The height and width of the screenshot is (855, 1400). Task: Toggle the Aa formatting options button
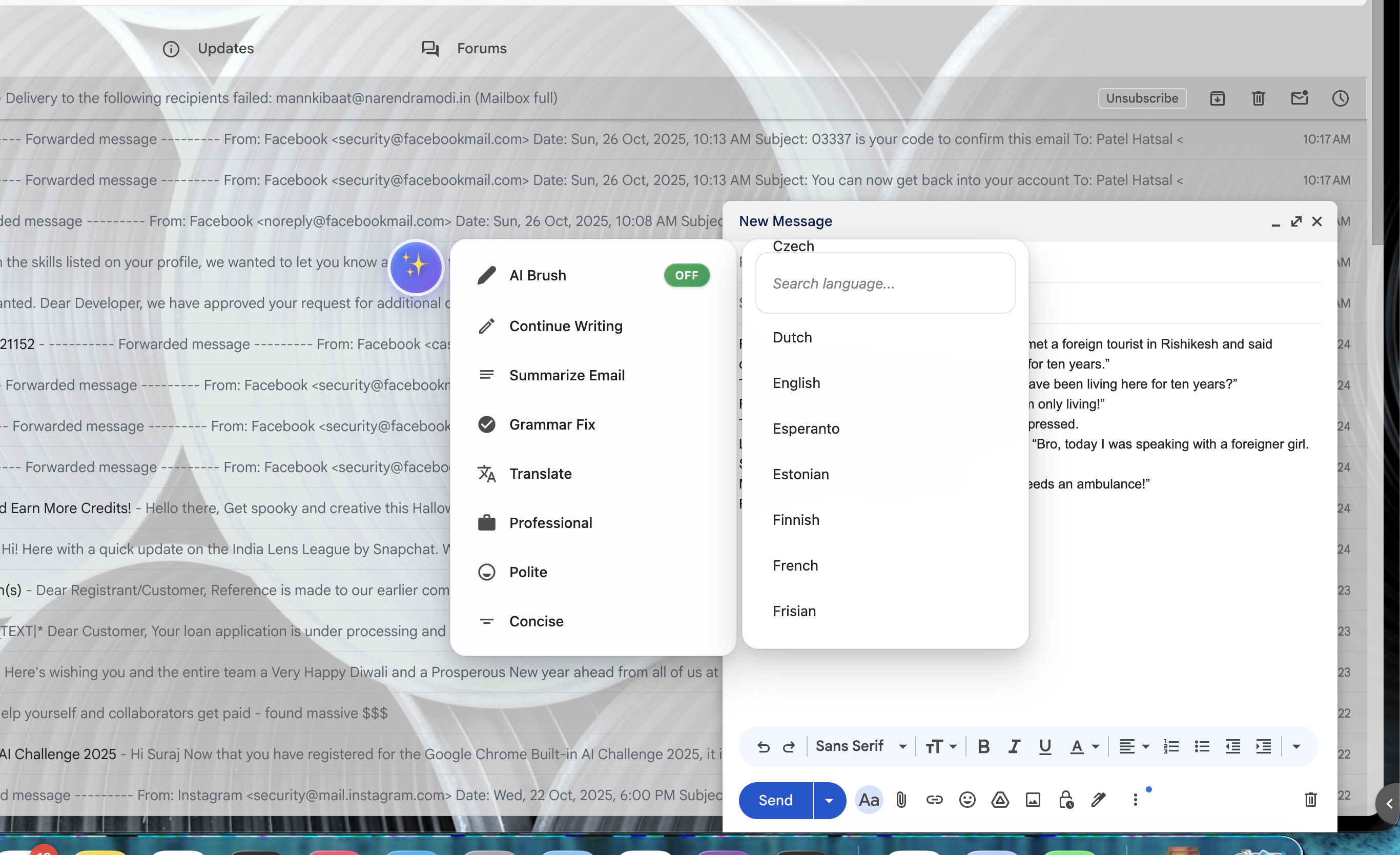pos(869,800)
